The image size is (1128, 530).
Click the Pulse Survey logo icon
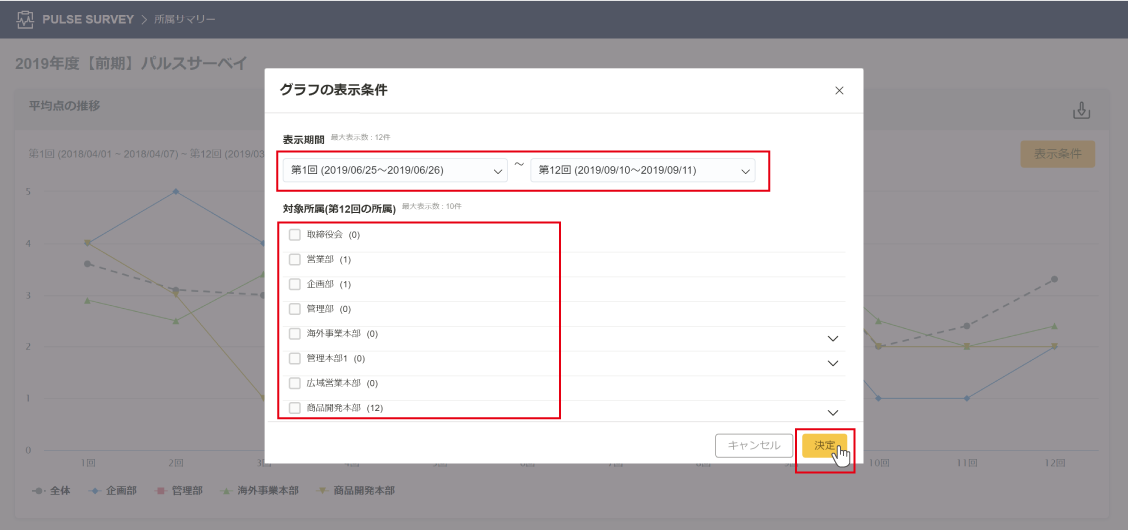(25, 19)
